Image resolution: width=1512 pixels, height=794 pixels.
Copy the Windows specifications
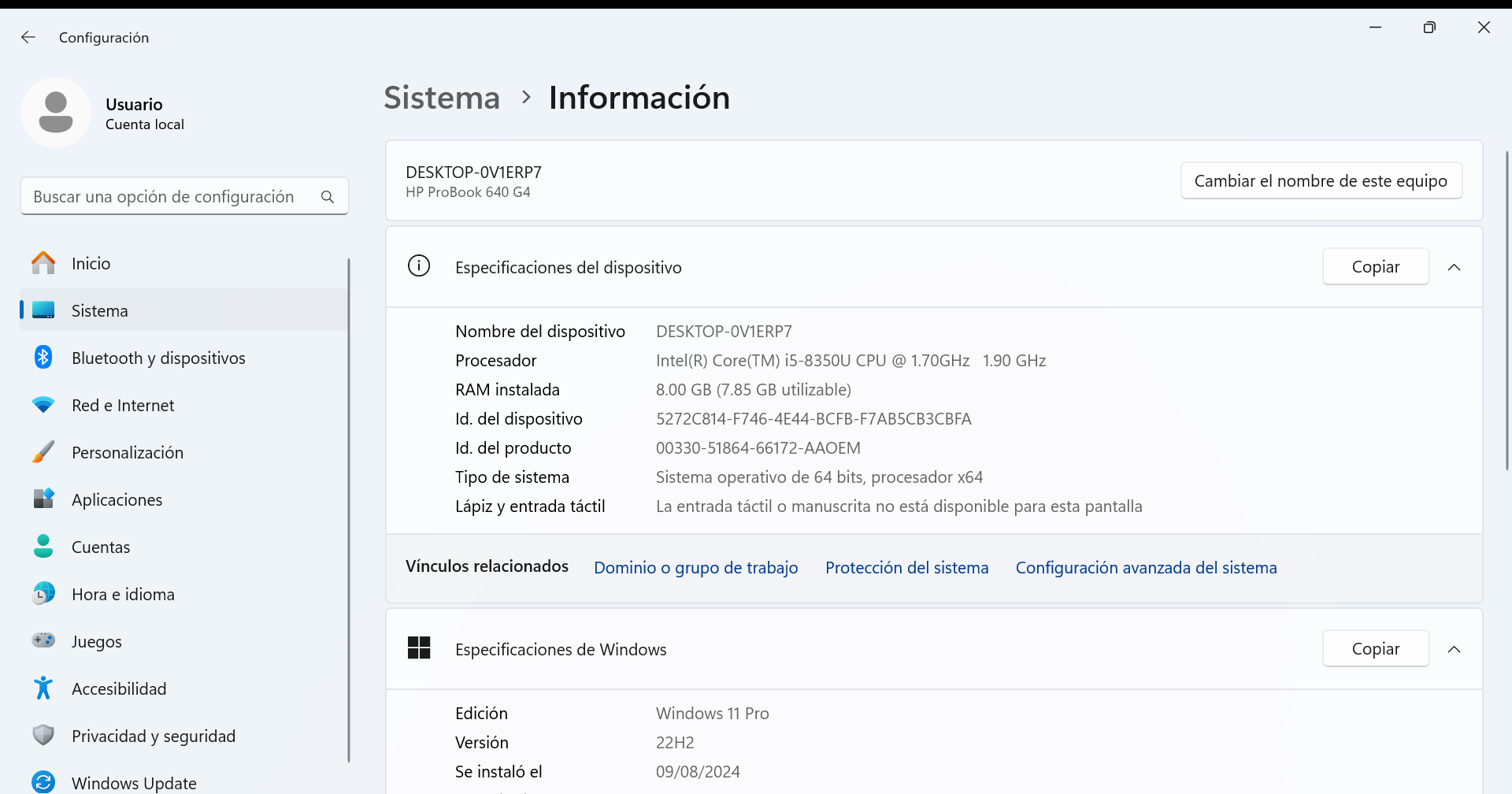1375,649
